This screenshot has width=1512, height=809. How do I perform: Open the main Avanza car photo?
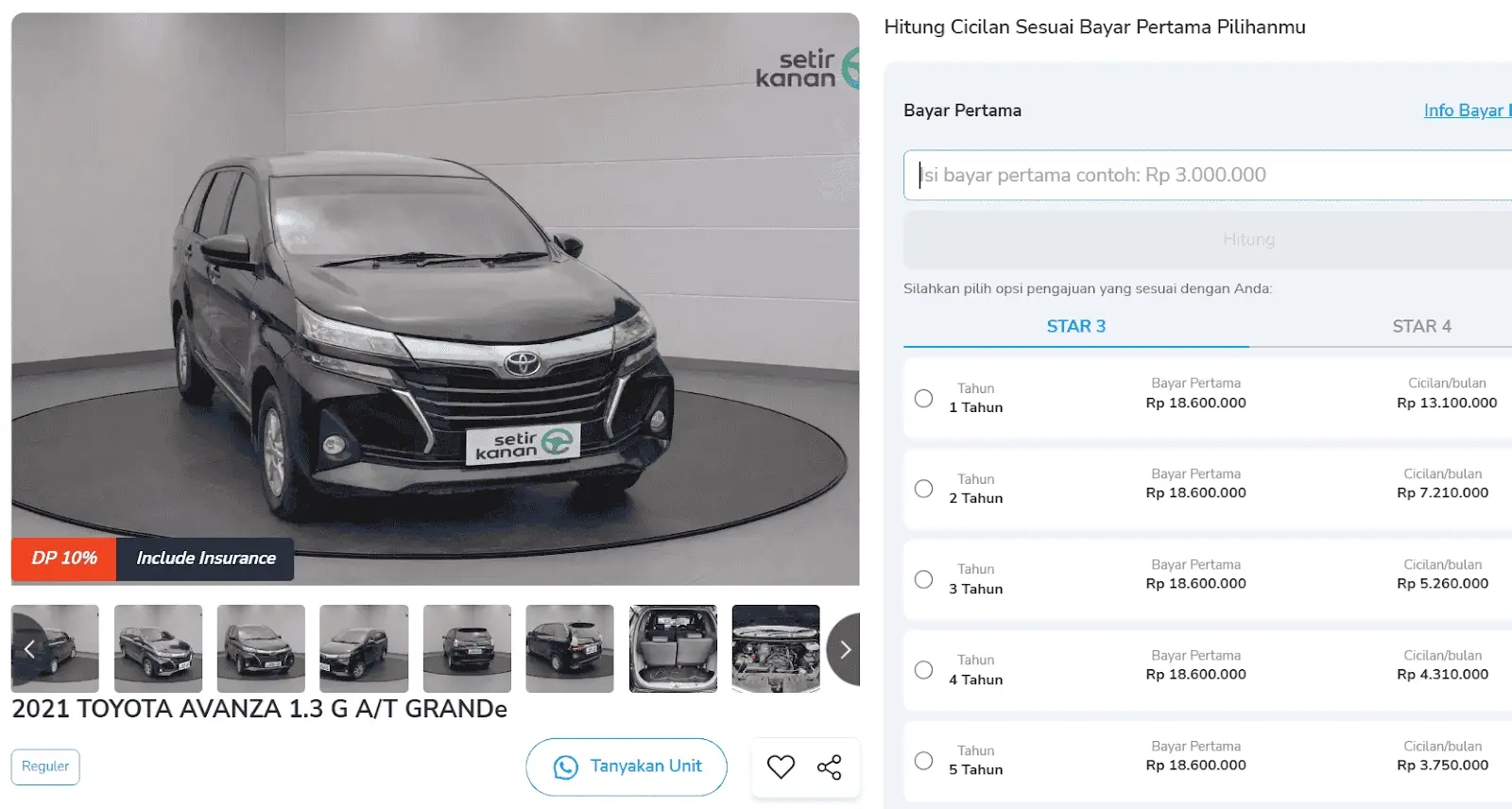(435, 298)
